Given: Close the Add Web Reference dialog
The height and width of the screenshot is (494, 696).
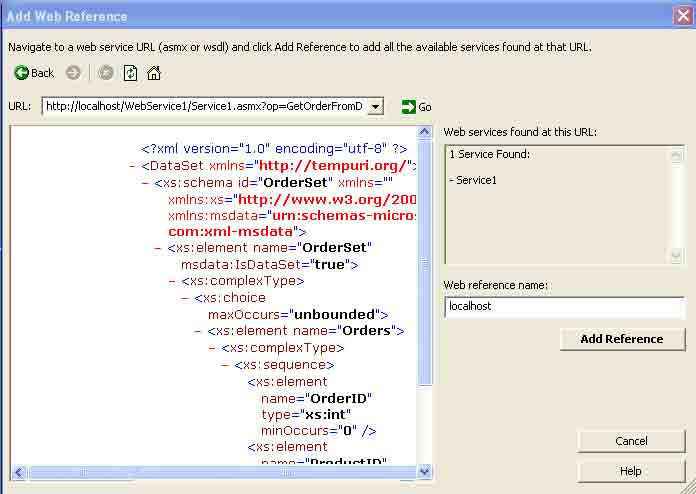Looking at the screenshot, I should tap(683, 16).
